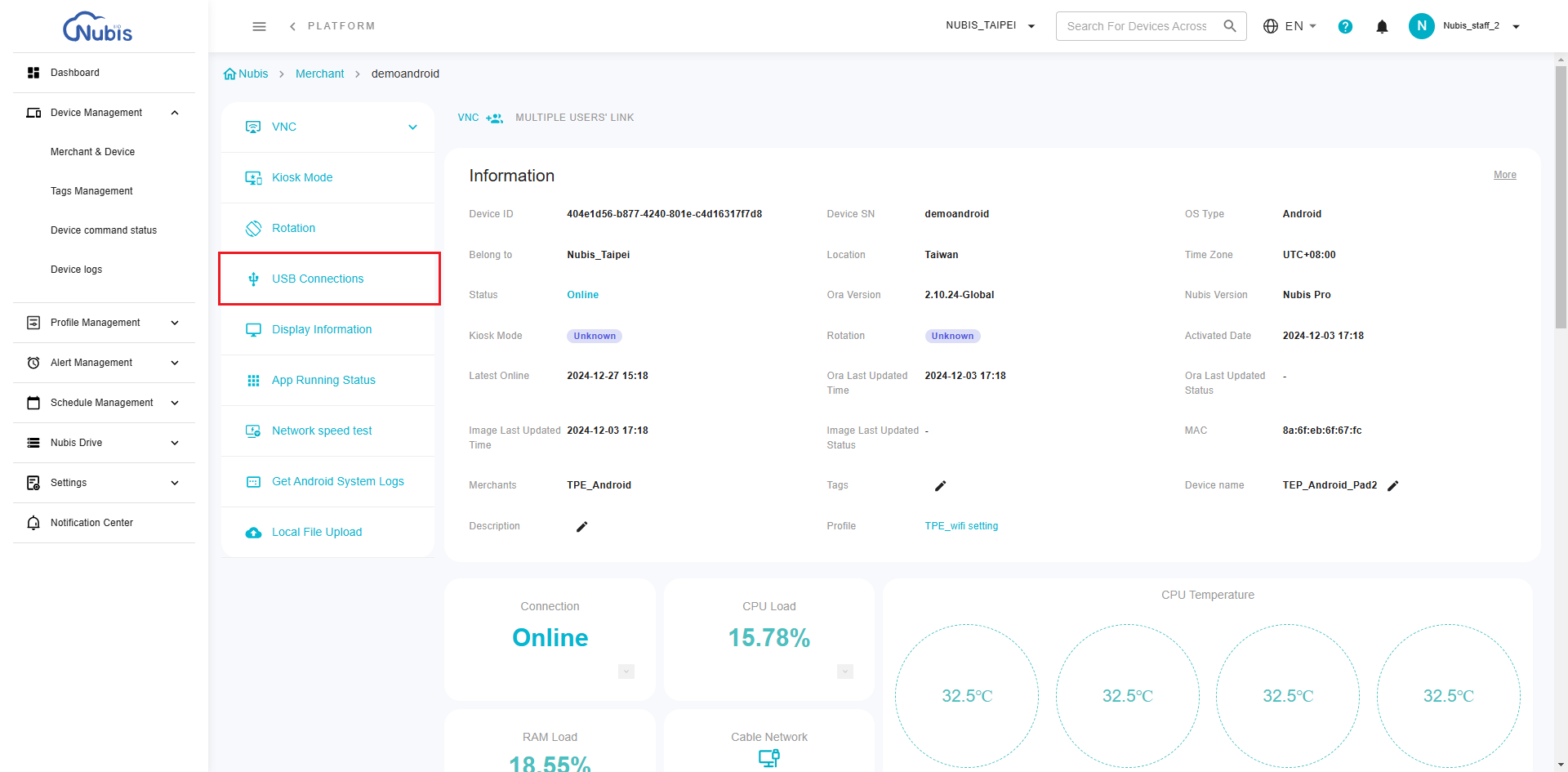Focus the Search For Devices field

pos(1137,26)
